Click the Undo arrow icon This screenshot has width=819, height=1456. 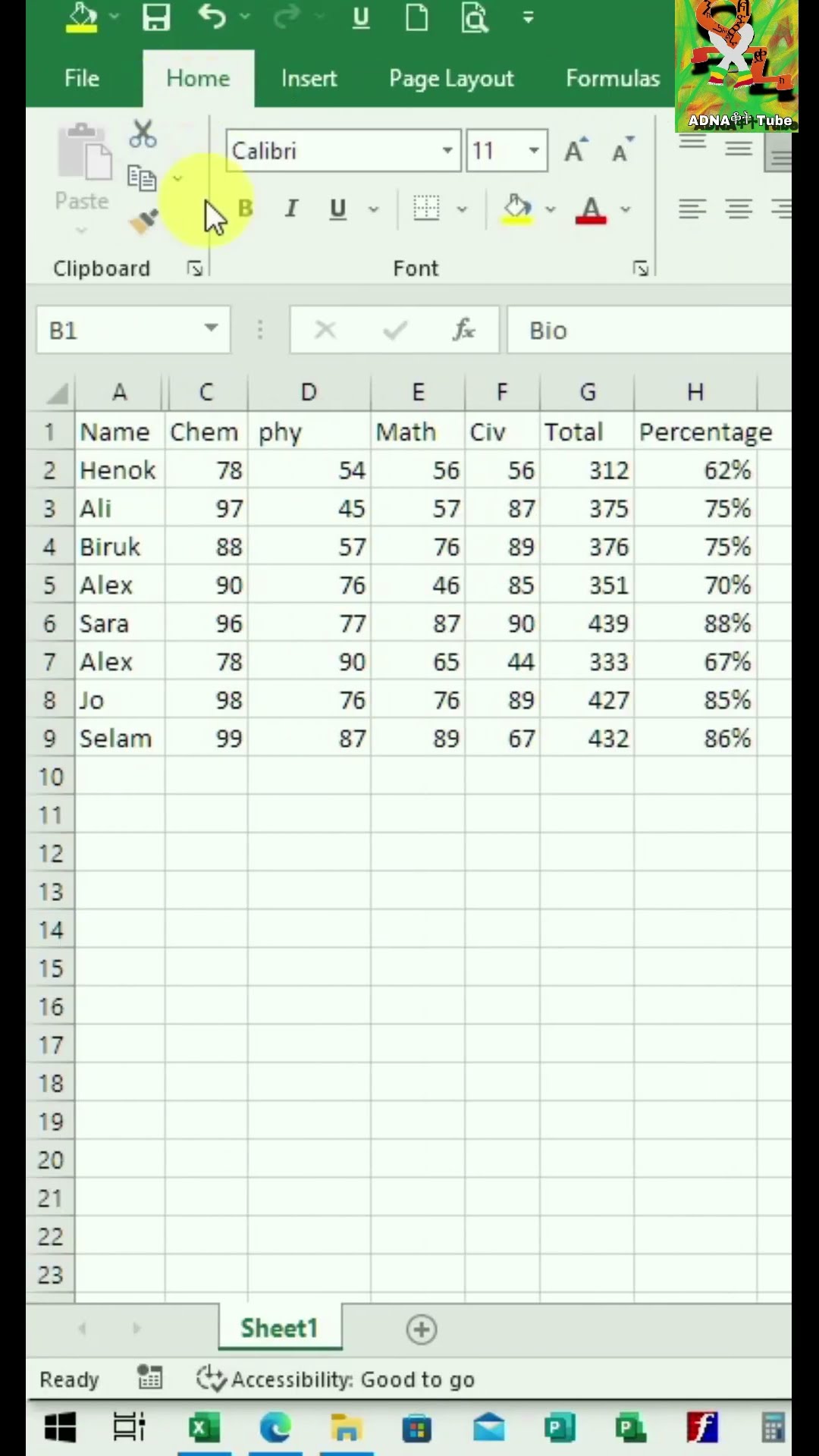[x=212, y=17]
